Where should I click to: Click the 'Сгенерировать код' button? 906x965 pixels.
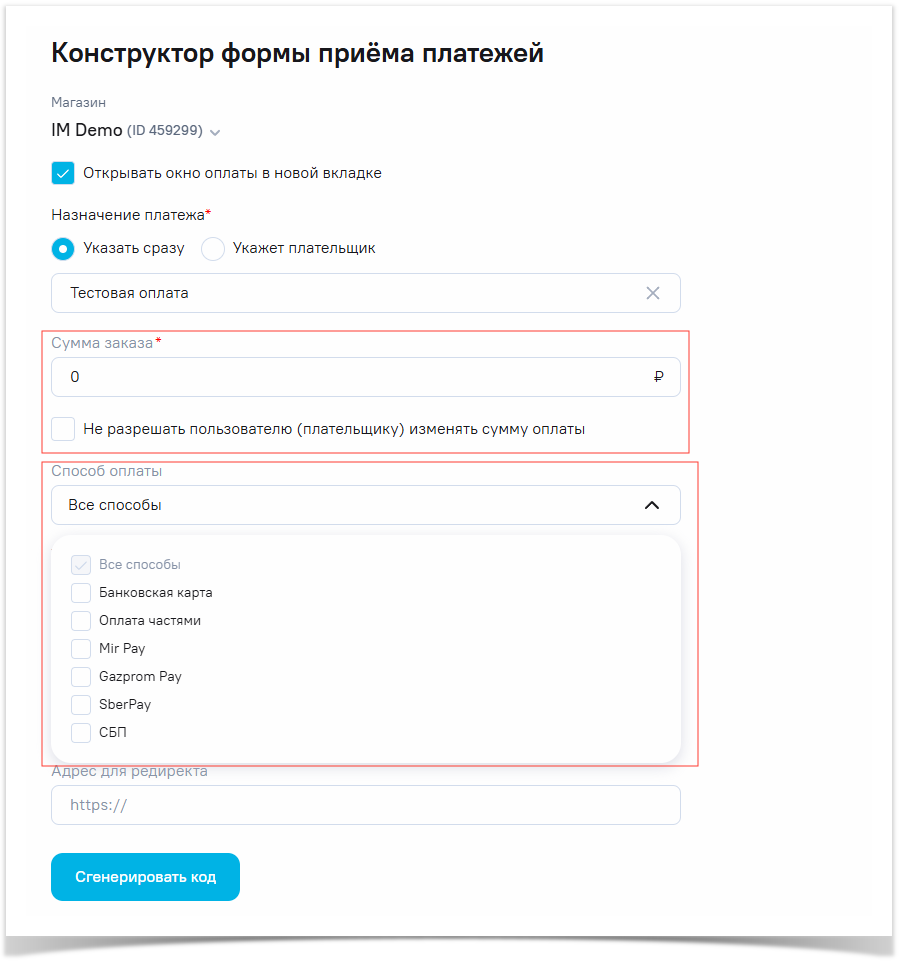145,877
